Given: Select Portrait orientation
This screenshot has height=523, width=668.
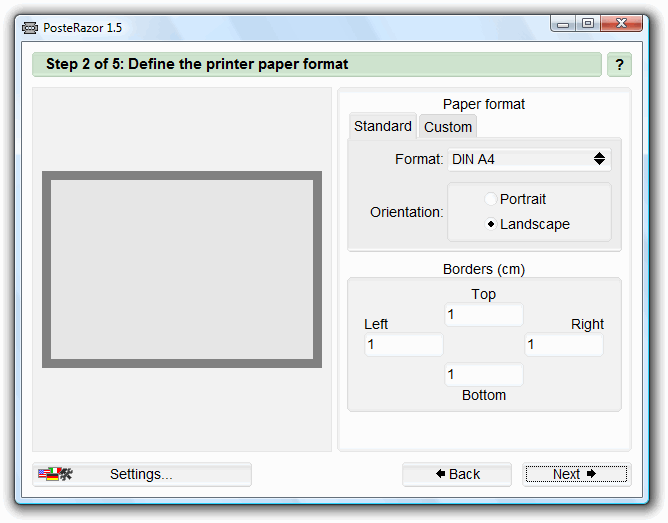Looking at the screenshot, I should coord(491,199).
